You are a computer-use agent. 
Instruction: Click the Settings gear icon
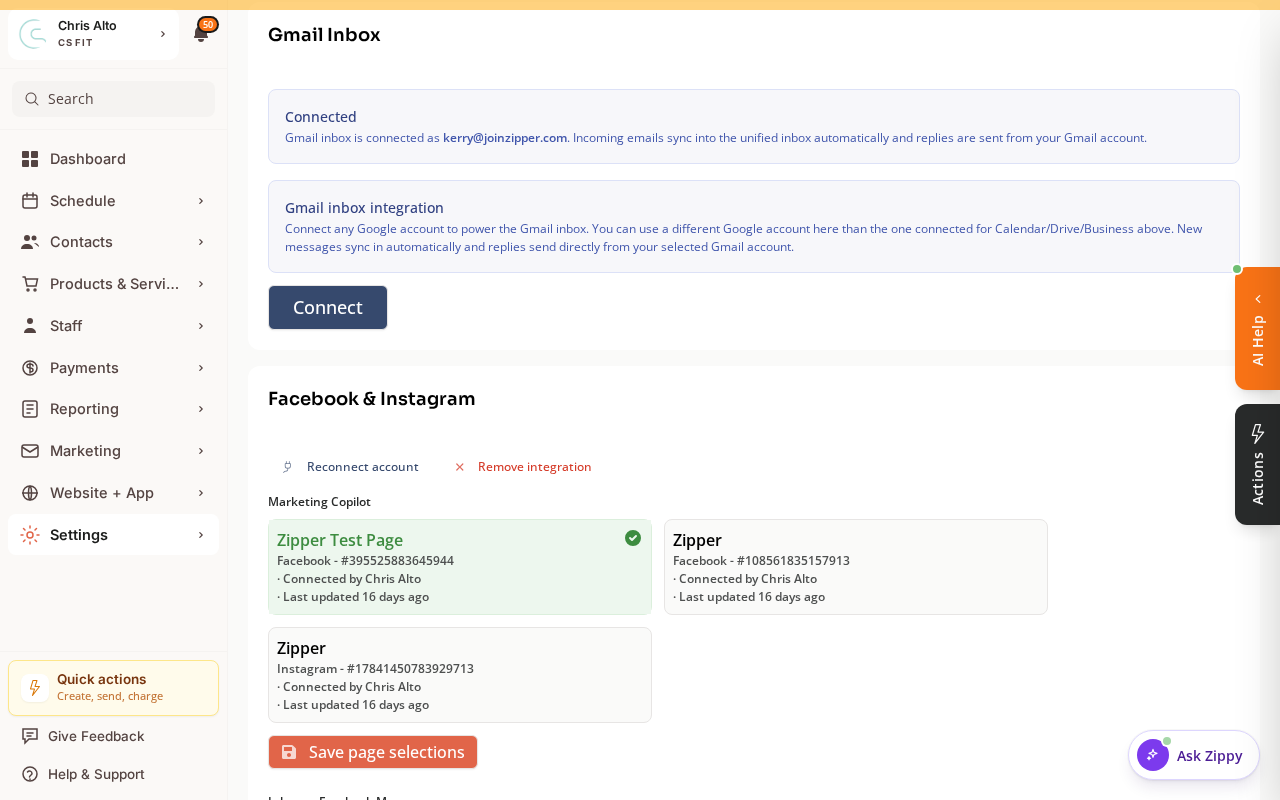[x=30, y=535]
